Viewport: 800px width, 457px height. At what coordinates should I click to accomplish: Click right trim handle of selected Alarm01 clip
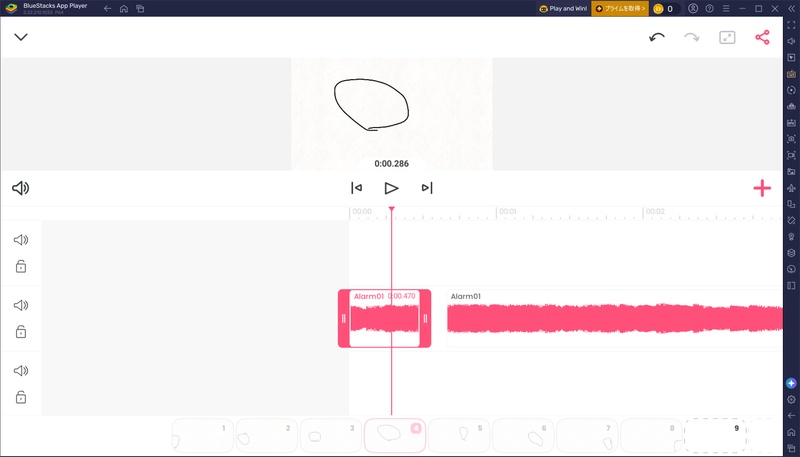(x=426, y=319)
